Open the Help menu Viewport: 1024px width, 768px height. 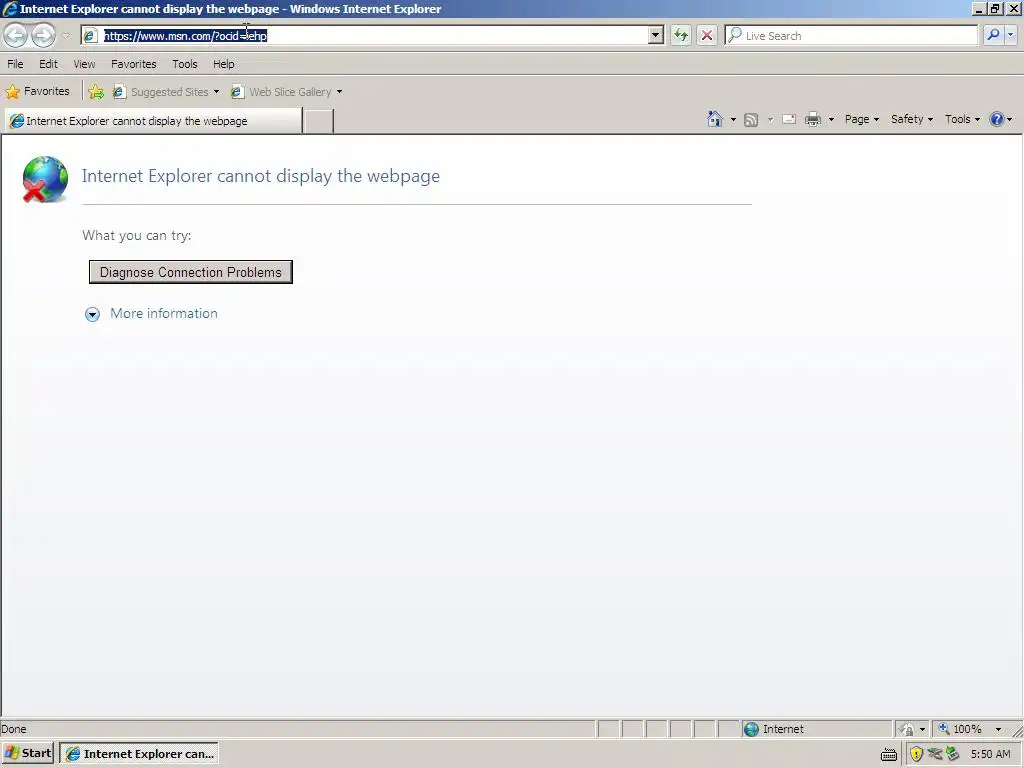[223, 64]
